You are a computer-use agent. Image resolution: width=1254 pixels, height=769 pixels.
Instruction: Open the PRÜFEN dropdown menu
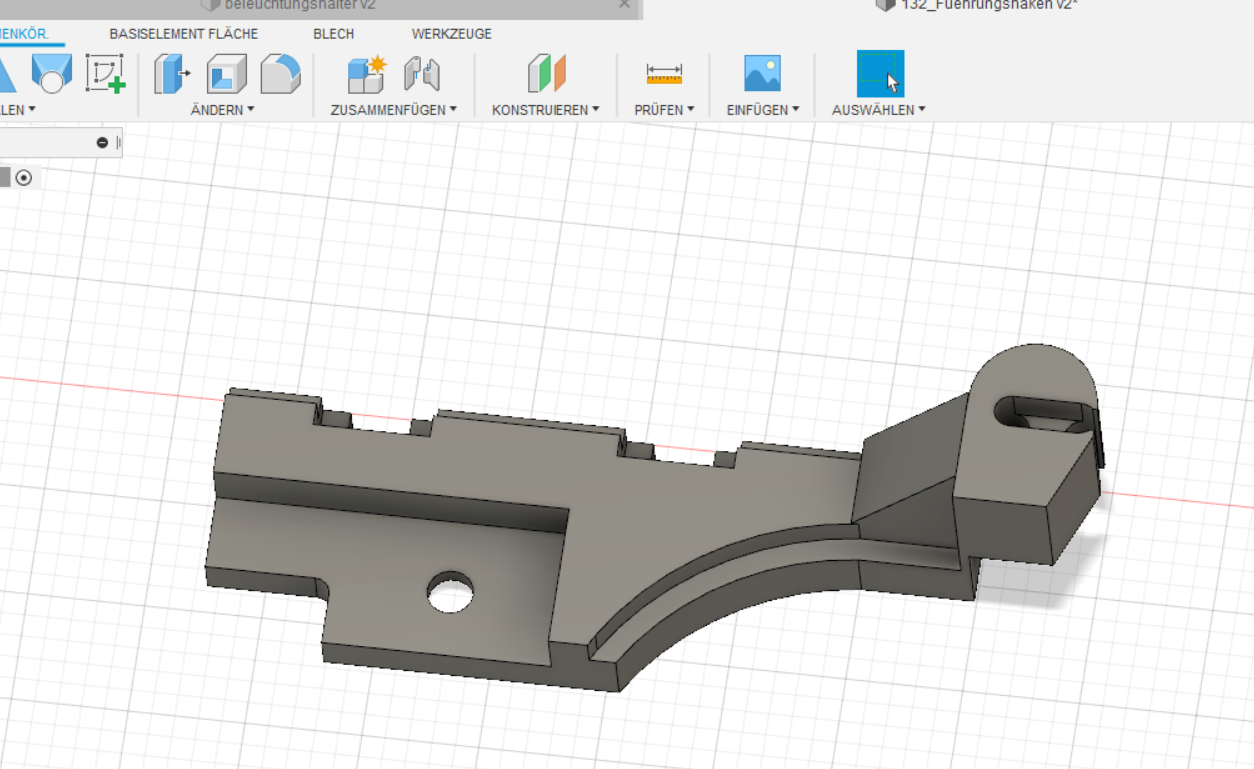(x=664, y=110)
